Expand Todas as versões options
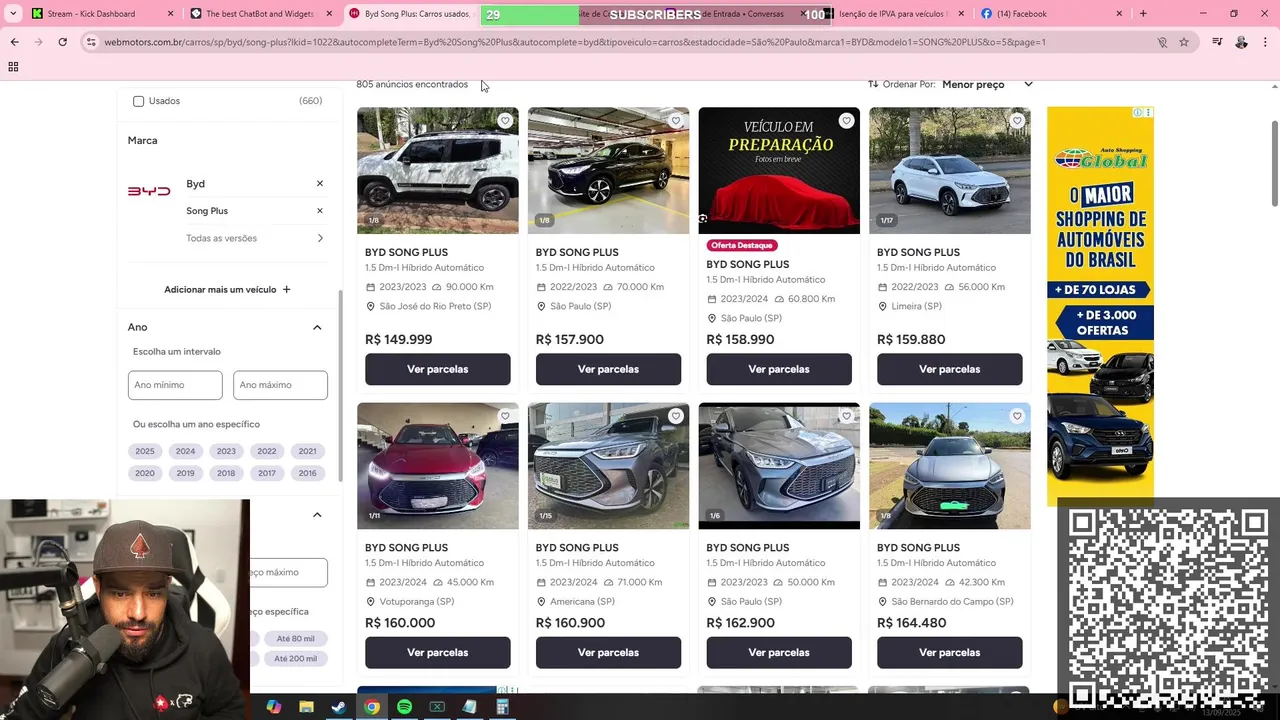 click(x=320, y=238)
